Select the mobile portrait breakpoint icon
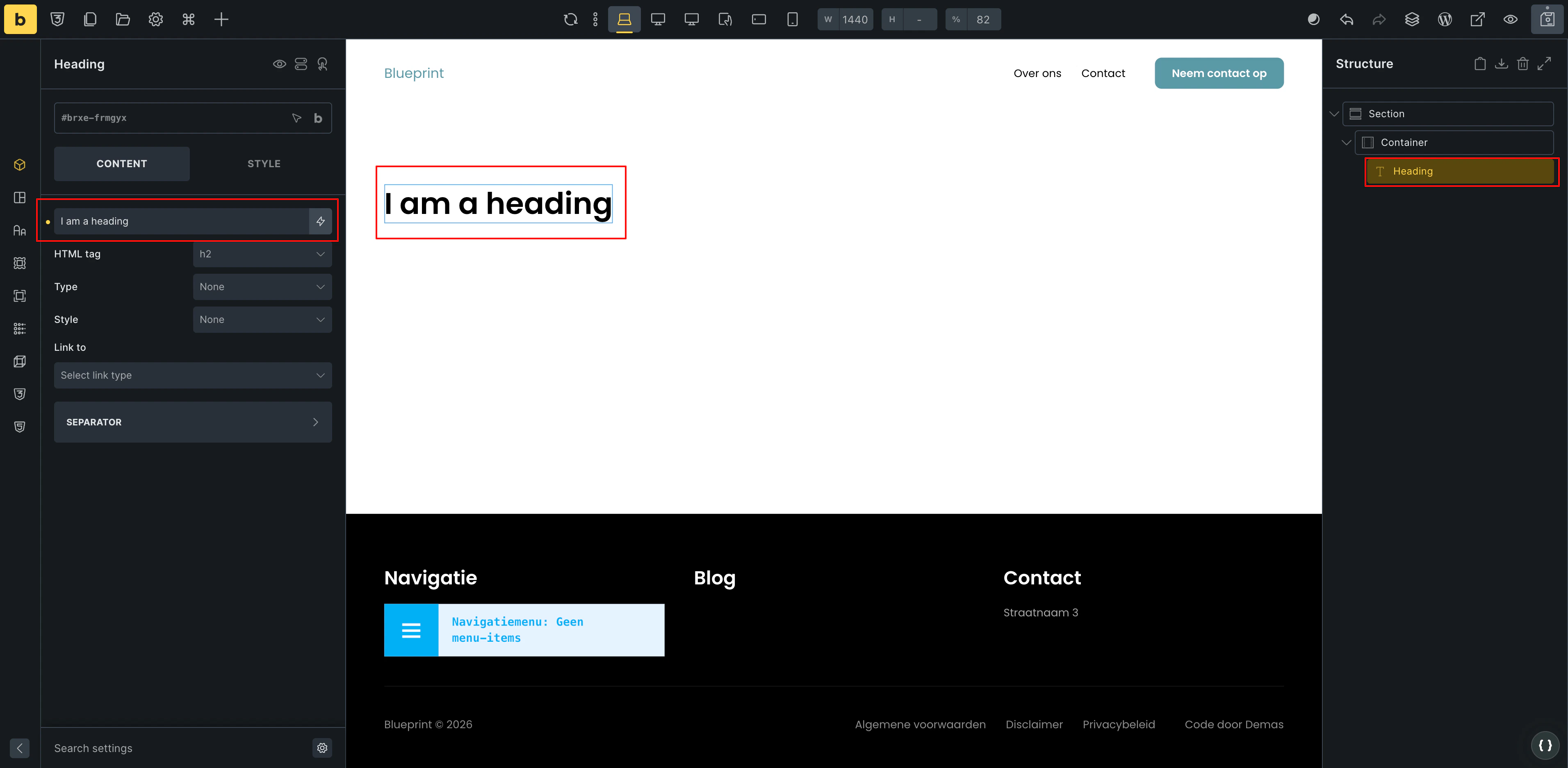 (x=792, y=20)
